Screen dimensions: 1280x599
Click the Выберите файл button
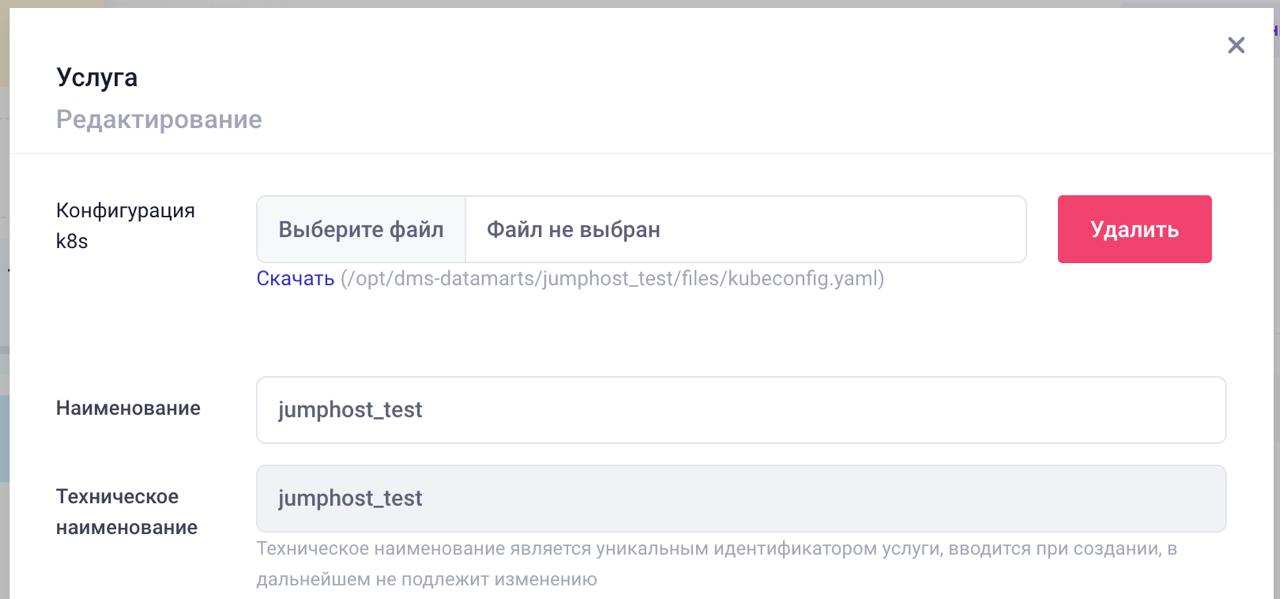(x=361, y=229)
